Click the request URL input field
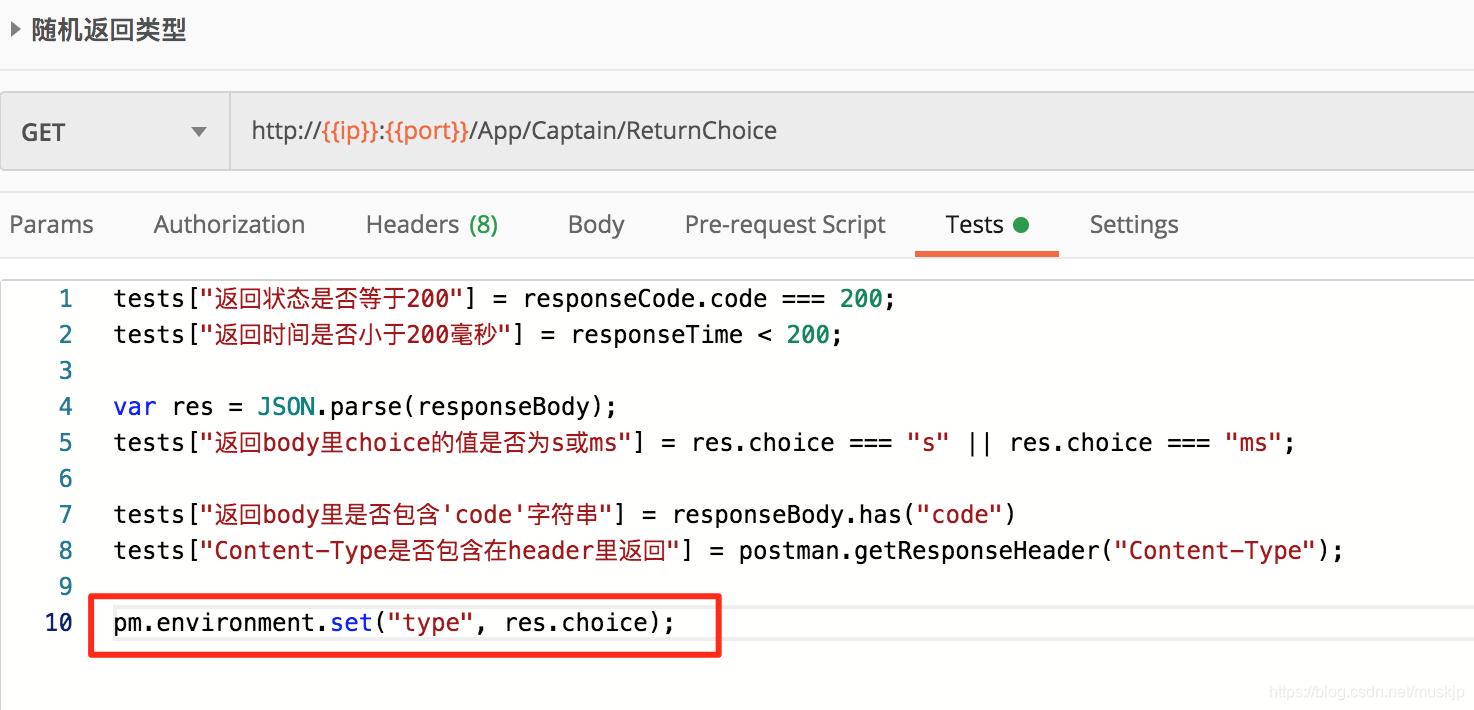 click(x=852, y=131)
